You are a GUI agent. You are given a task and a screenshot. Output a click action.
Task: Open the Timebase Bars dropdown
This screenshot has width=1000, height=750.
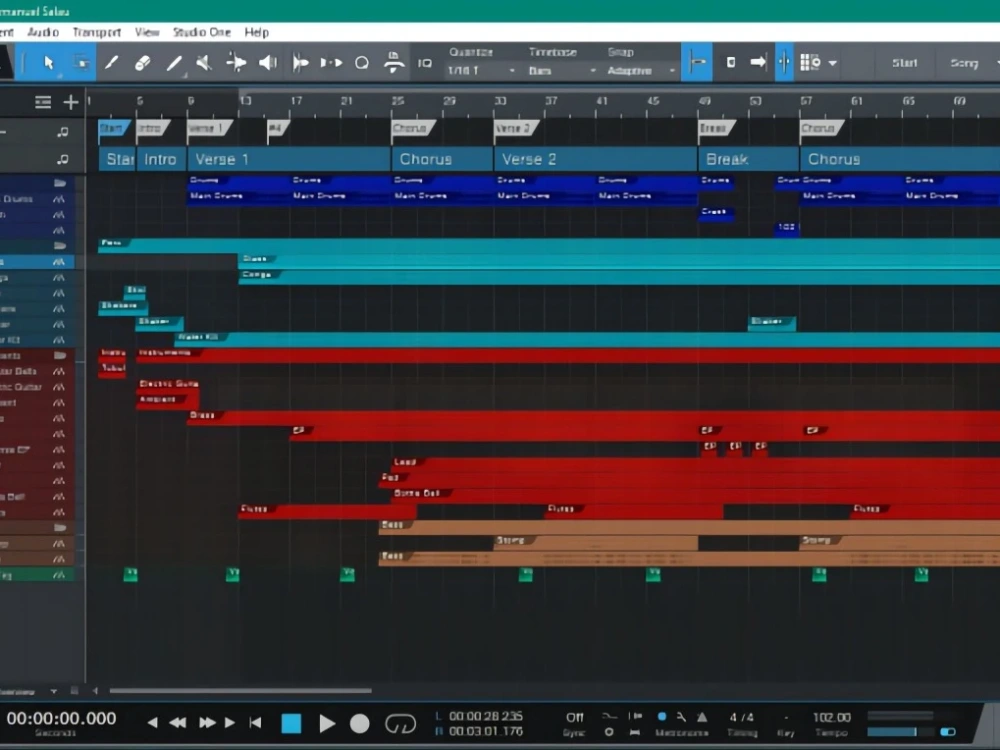point(561,70)
